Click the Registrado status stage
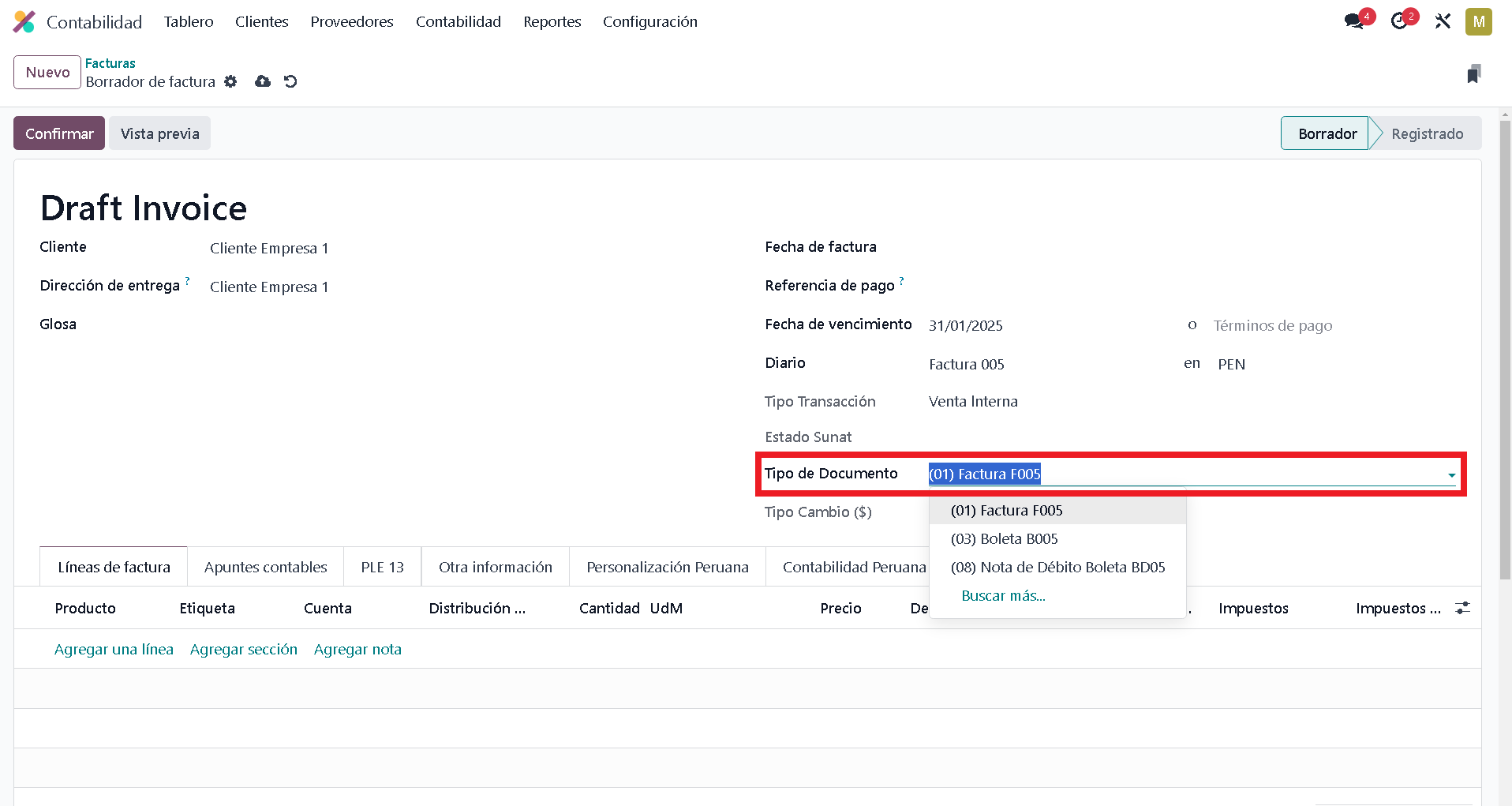 [1427, 133]
